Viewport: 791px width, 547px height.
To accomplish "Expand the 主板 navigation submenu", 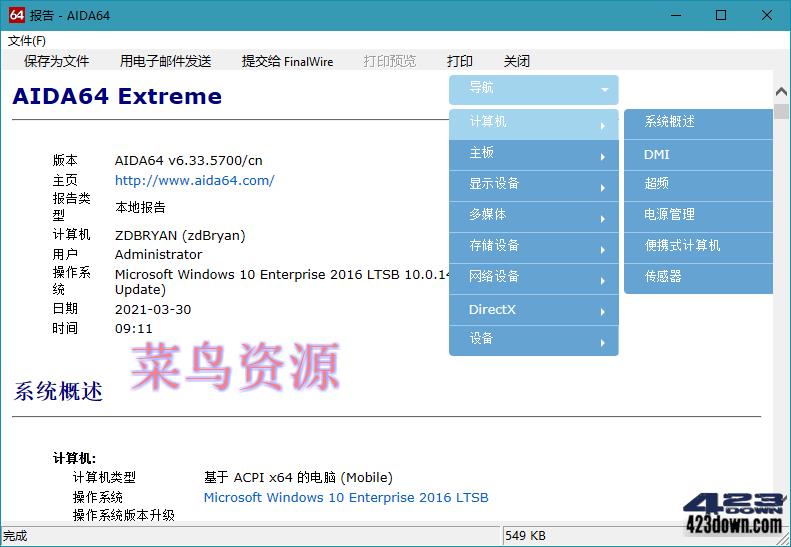I will [x=534, y=155].
